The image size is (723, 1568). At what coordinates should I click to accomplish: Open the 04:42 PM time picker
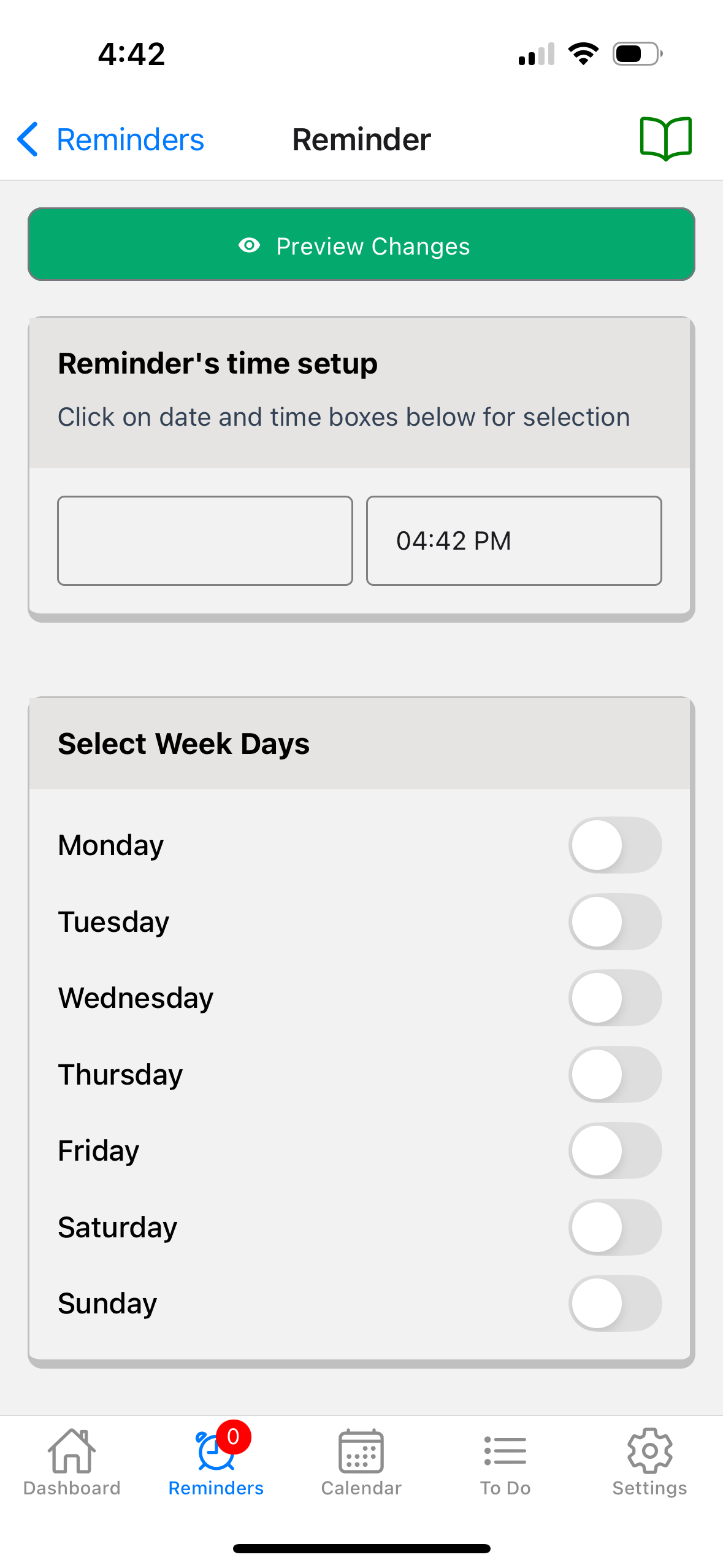[x=514, y=540]
